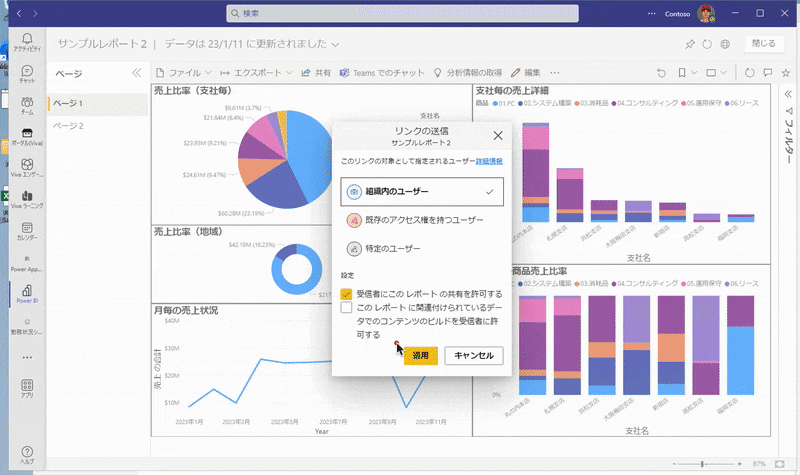Click 04.コンサルティング legend in 商品売上比率
The height and width of the screenshot is (475, 800).
click(645, 284)
